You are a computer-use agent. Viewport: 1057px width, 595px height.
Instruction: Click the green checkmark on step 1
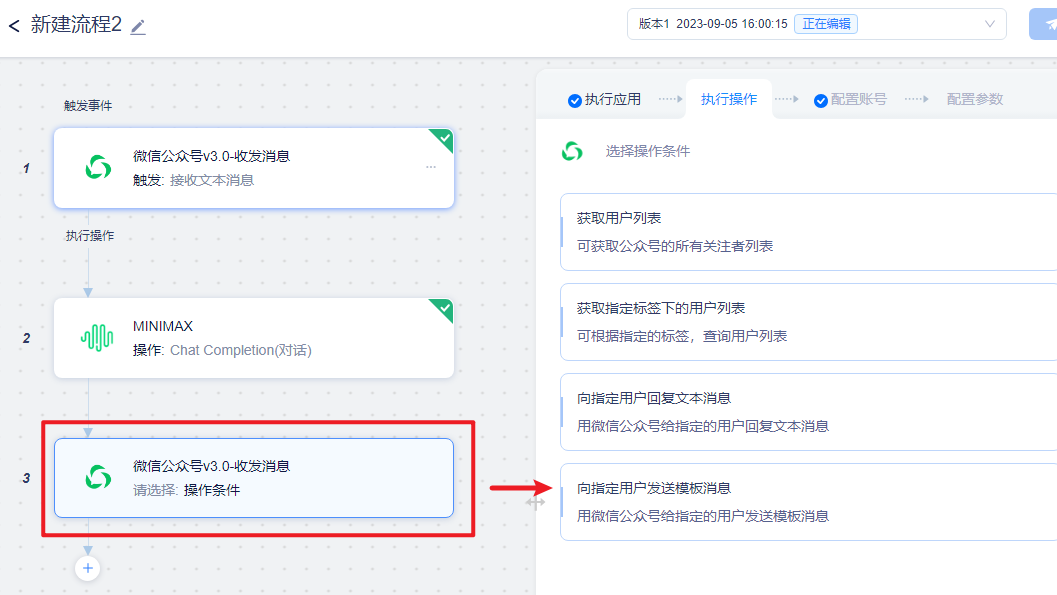[443, 138]
